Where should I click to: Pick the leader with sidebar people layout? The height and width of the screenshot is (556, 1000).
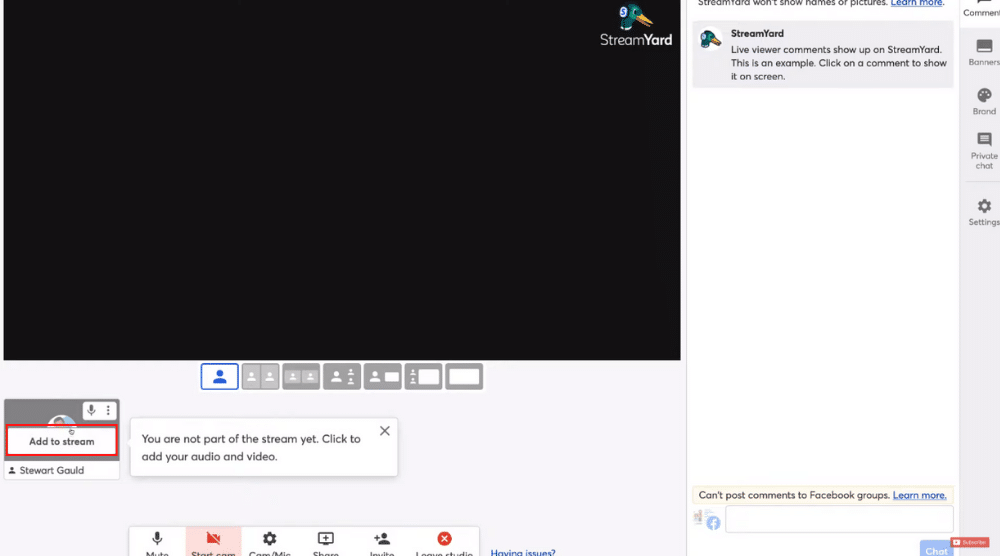click(x=342, y=377)
